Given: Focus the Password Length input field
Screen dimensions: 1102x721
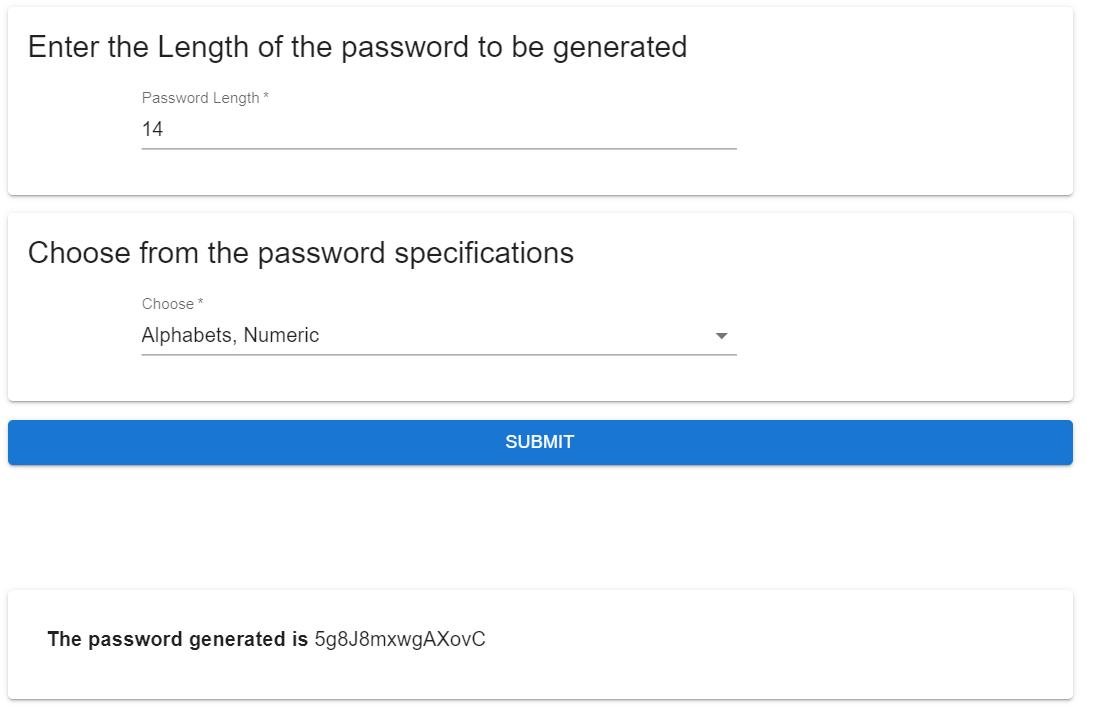Looking at the screenshot, I should point(438,130).
